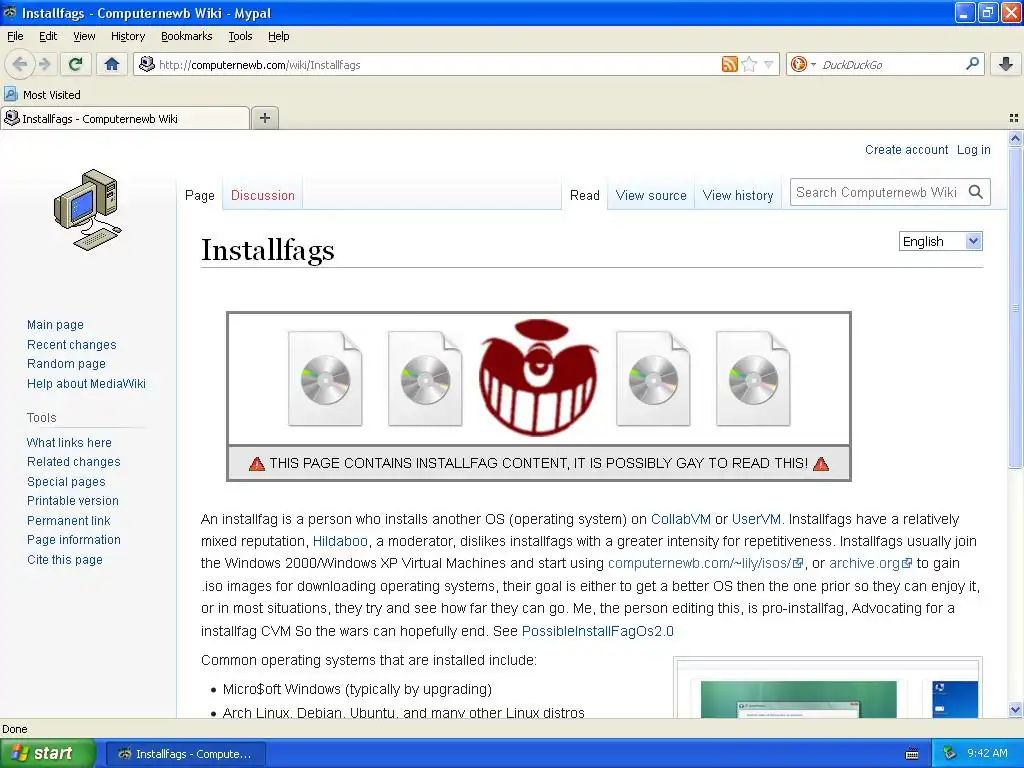This screenshot has width=1024, height=768.
Task: Open Page information
Action: (x=74, y=540)
